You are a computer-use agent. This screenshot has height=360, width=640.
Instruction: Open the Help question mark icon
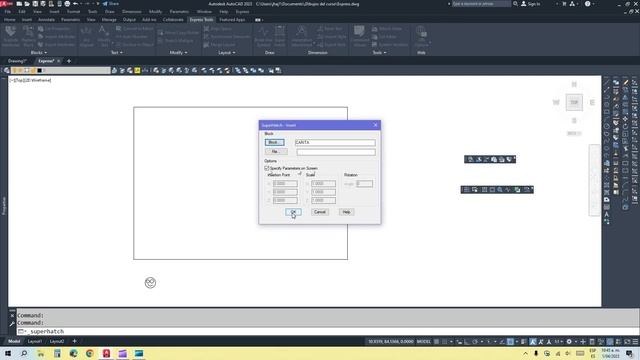[587, 4]
